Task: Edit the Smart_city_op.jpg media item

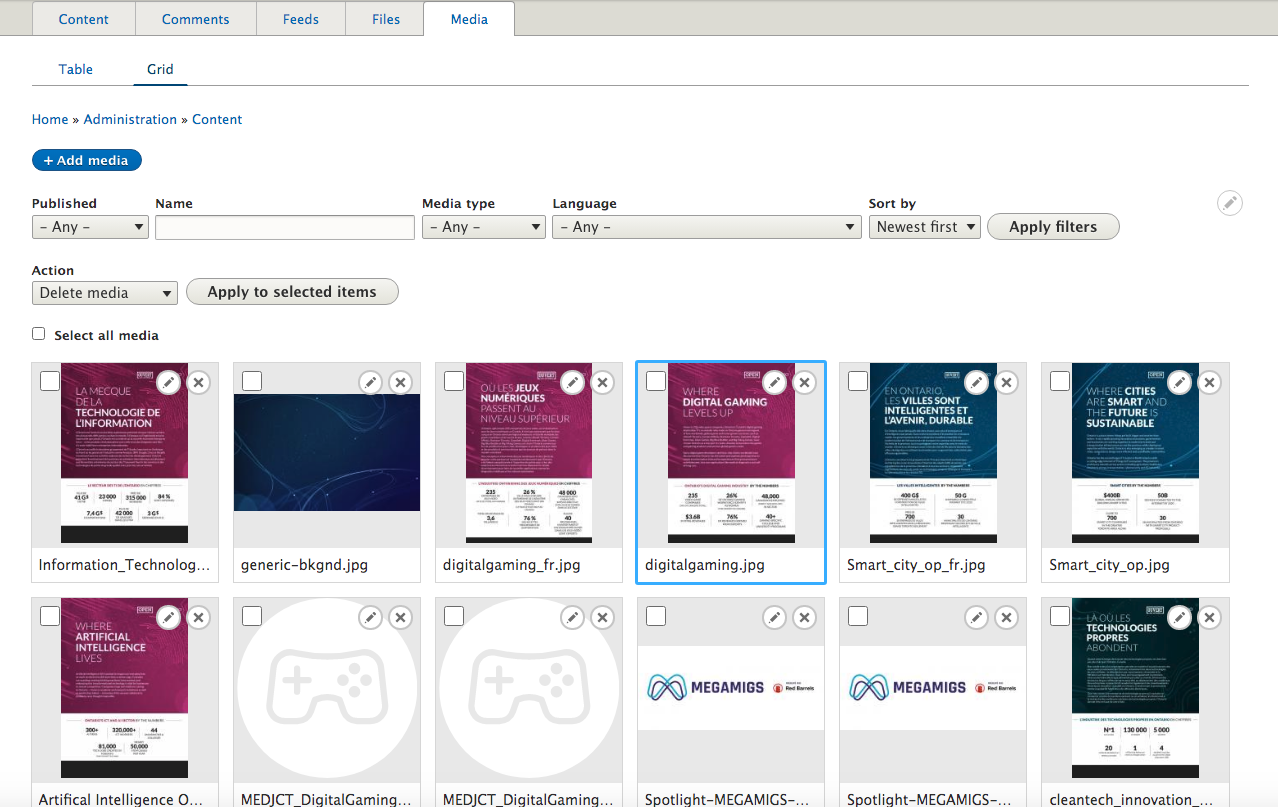Action: tap(1180, 382)
